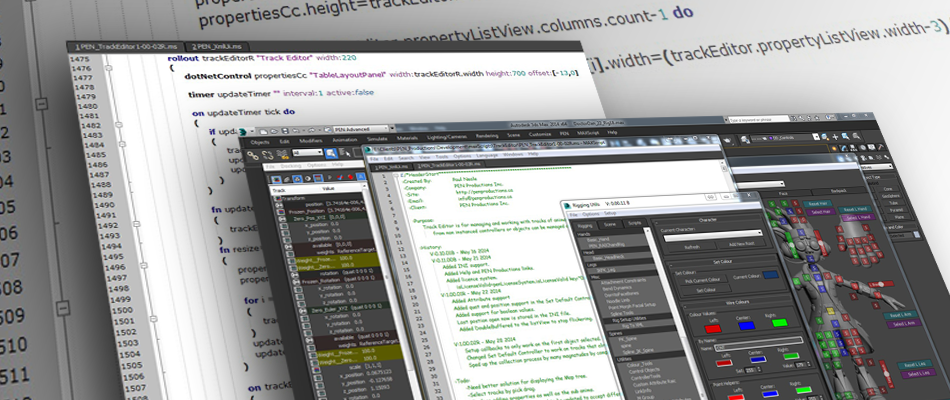This screenshot has width=950, height=400.
Task: Click red Left swatch under Colour Values
Action: 713,328
